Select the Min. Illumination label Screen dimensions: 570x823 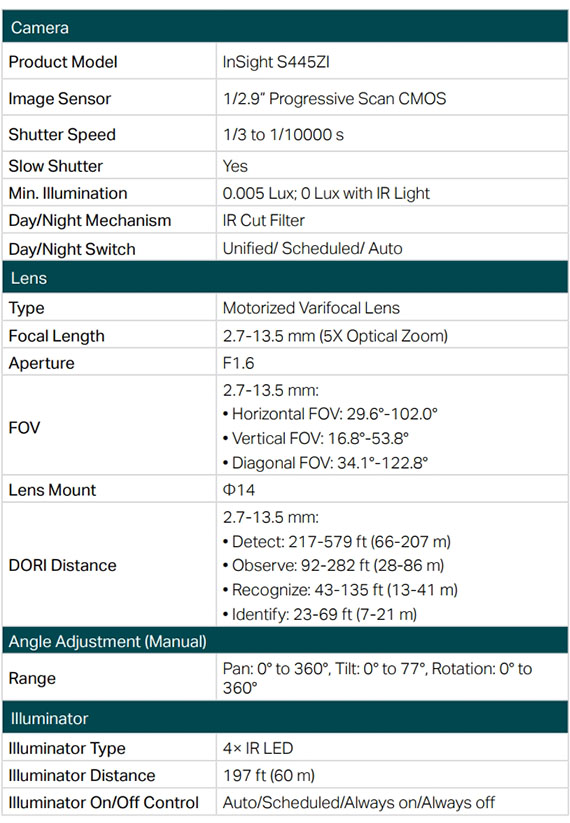point(68,193)
